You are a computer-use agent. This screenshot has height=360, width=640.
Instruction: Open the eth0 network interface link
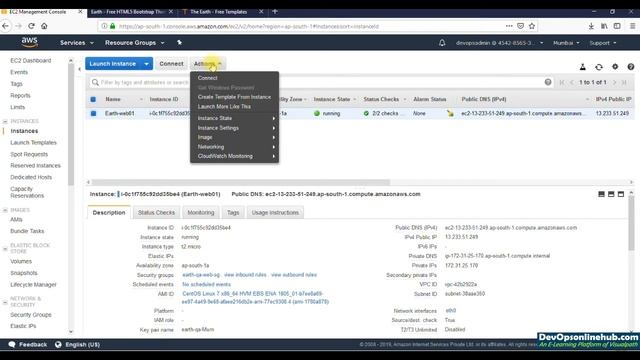tap(451, 311)
